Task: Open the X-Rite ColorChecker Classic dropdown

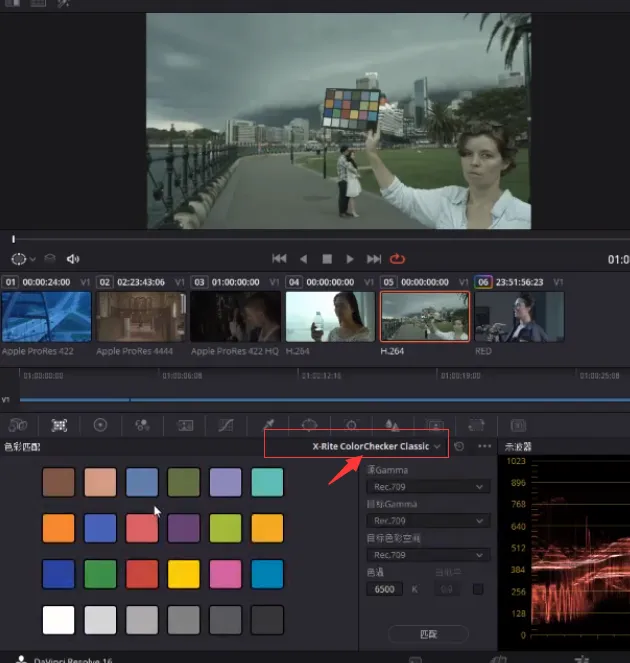Action: pos(376,447)
